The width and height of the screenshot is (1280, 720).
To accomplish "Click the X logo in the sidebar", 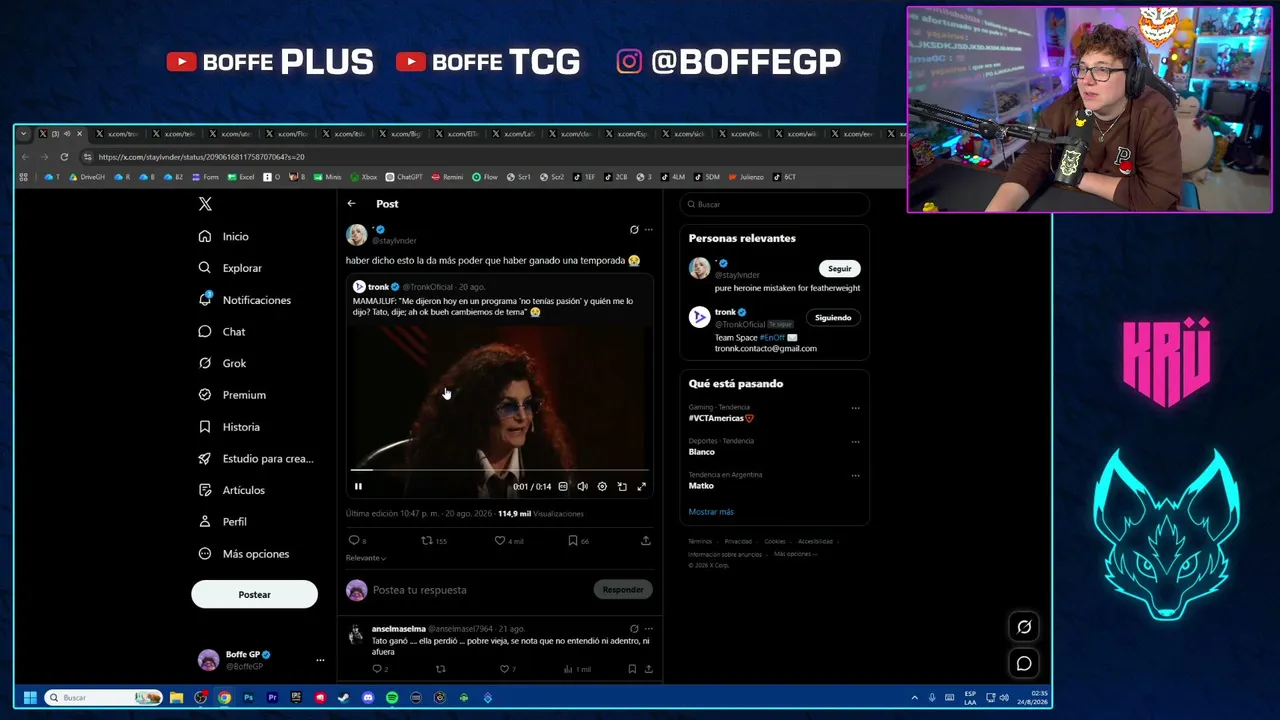I will coord(205,204).
